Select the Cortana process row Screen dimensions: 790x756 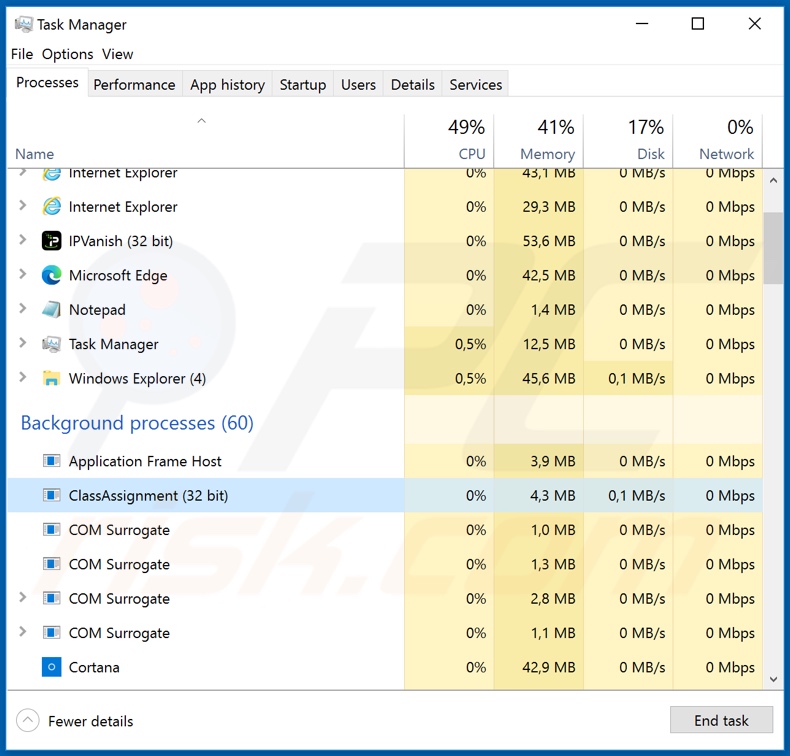[385, 667]
